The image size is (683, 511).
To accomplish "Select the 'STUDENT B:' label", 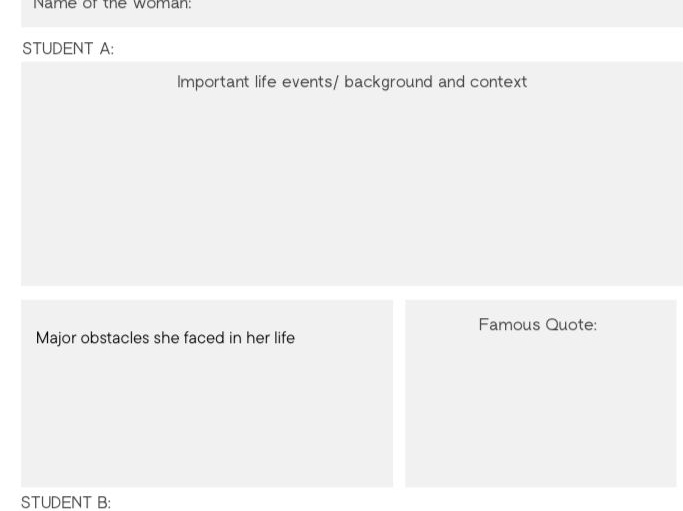I will click(x=66, y=502).
